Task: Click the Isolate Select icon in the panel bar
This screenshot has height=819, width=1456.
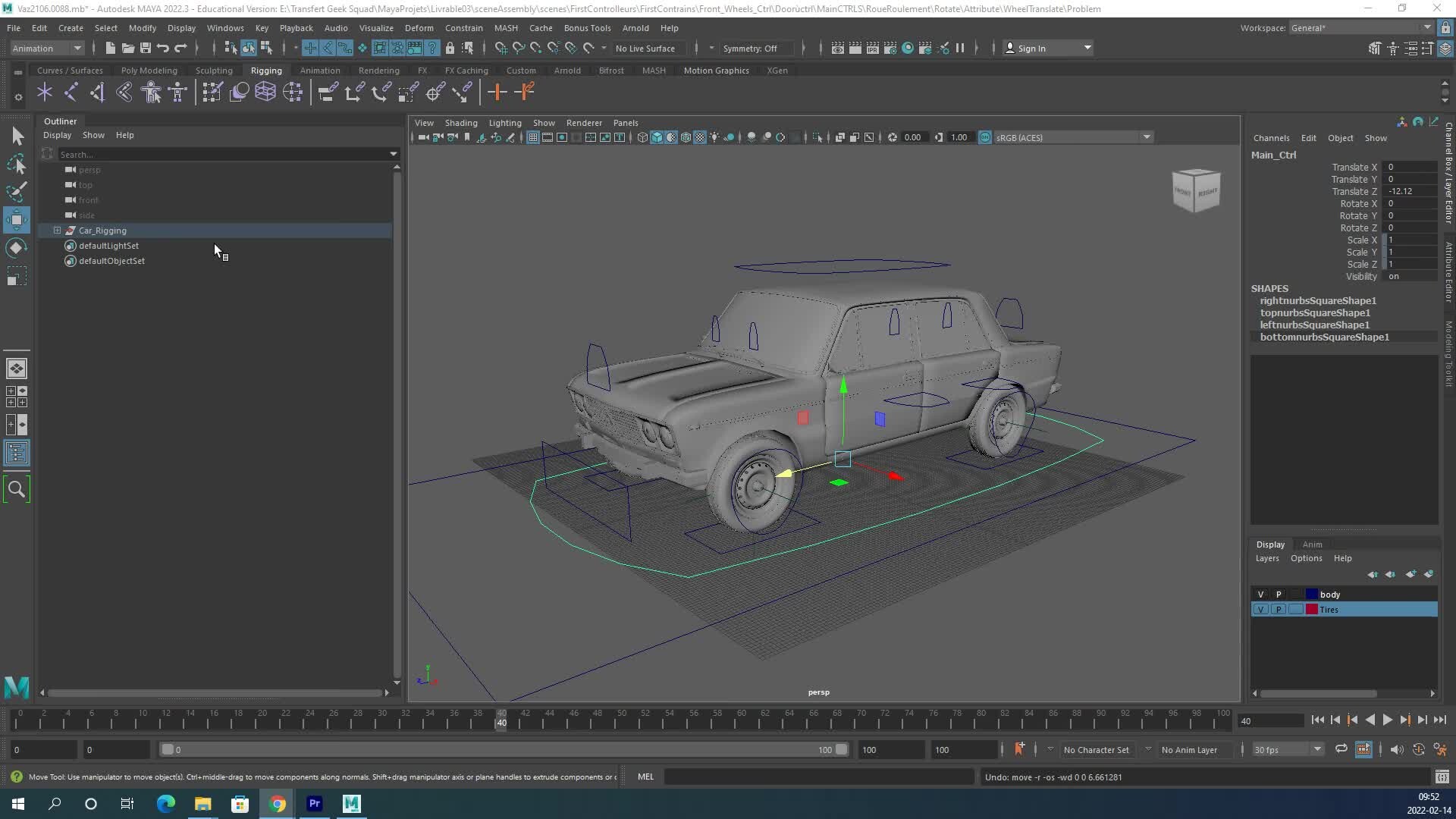Action: 817,137
